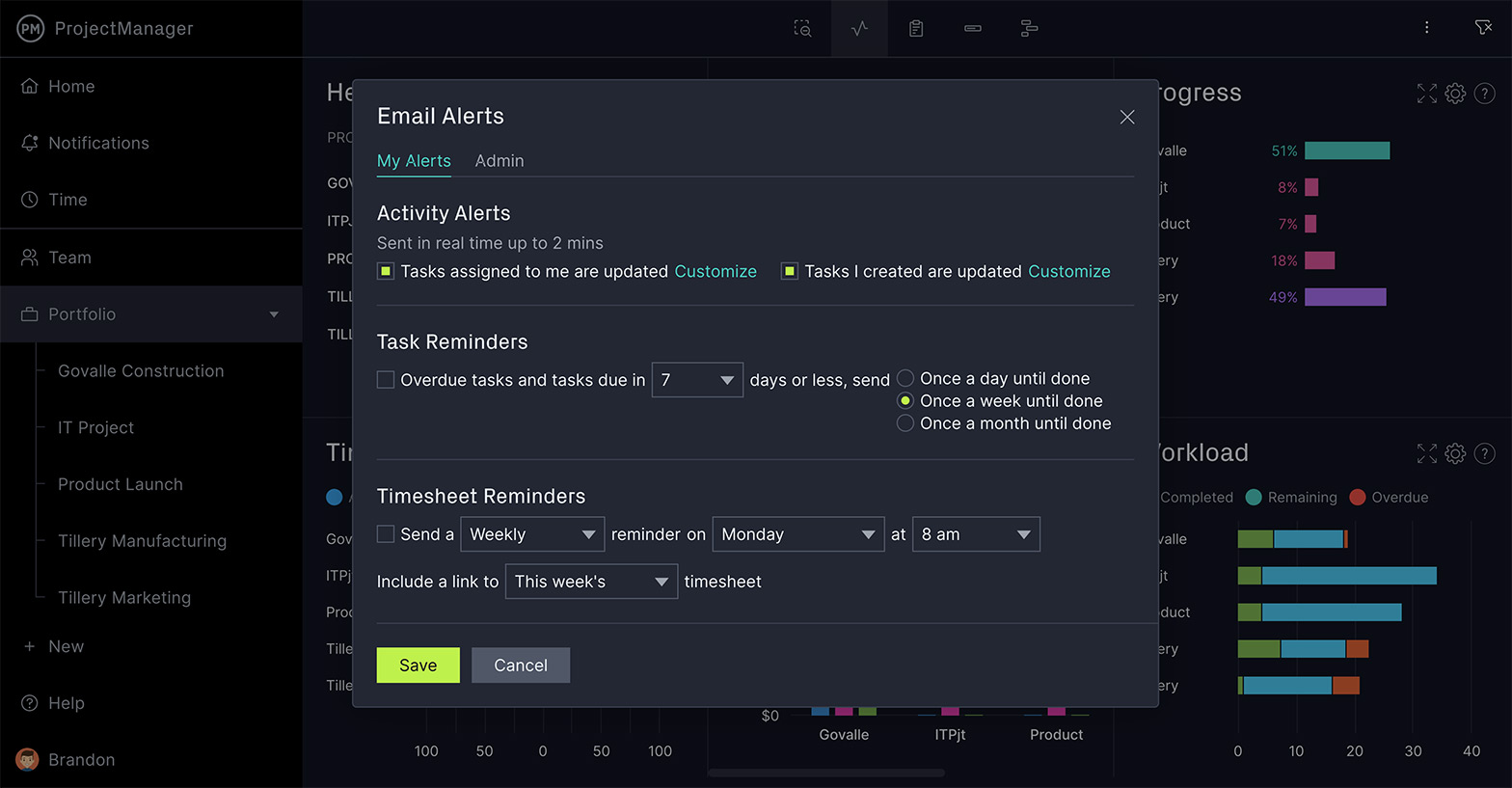This screenshot has width=1512, height=788.
Task: Select the Gantt chart view icon
Action: tap(1029, 29)
